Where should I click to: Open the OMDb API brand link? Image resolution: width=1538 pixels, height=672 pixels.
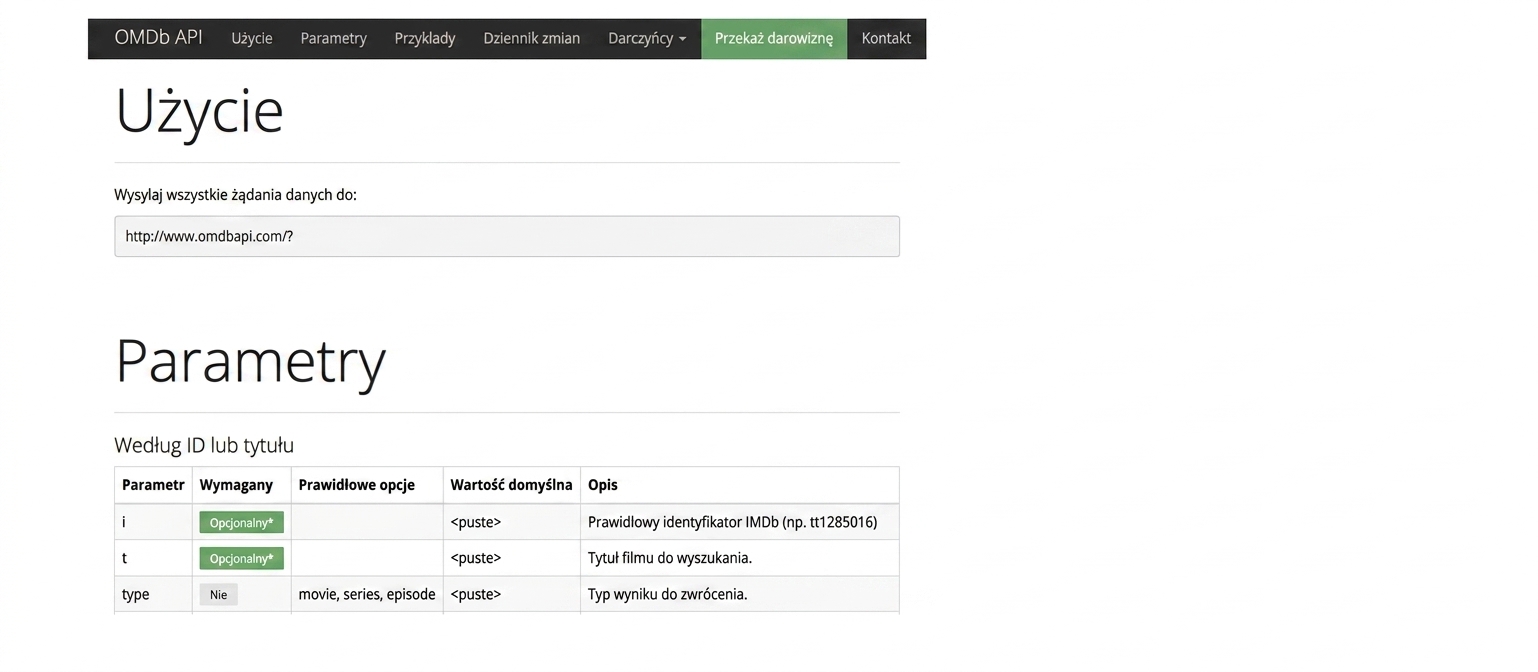tap(158, 38)
